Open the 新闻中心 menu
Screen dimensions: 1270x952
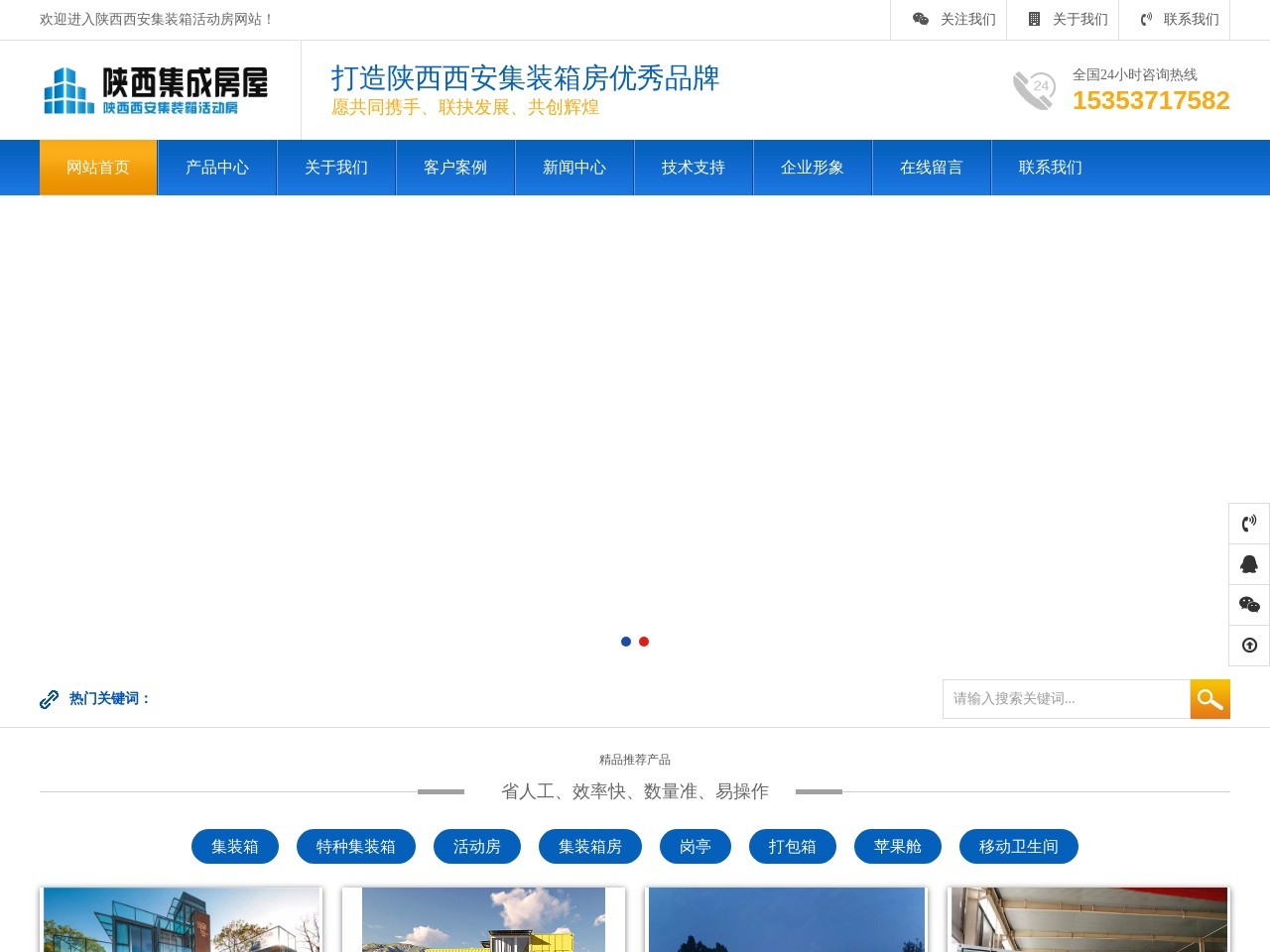coord(573,168)
